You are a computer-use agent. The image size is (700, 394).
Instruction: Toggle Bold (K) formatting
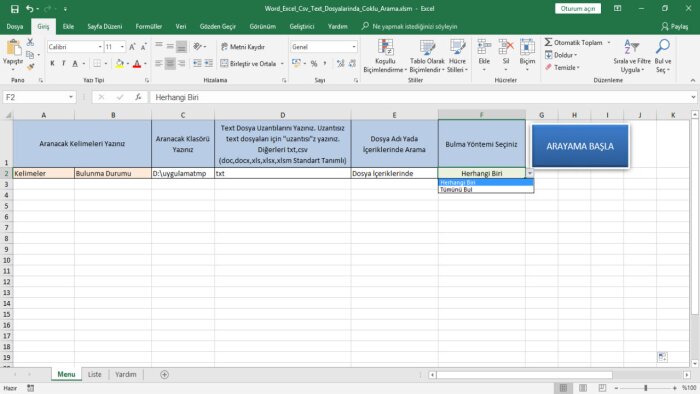52,64
